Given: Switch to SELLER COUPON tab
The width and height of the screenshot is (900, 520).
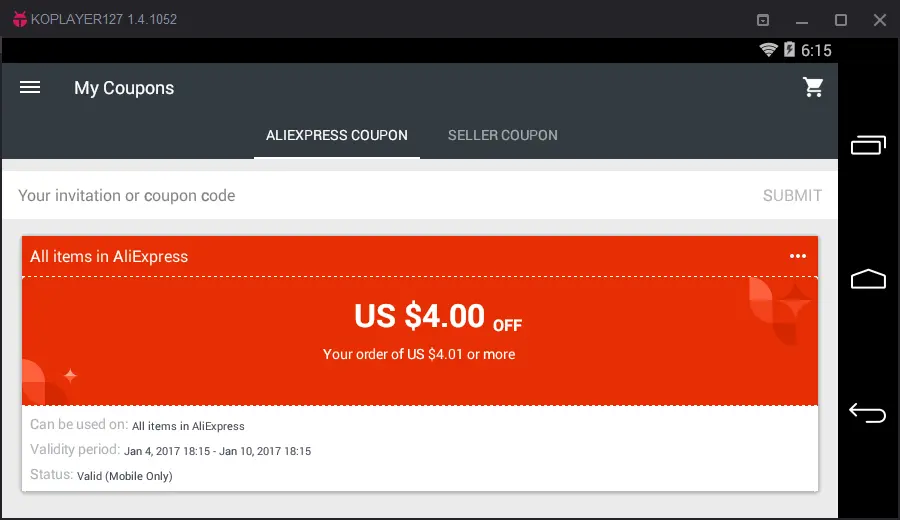Looking at the screenshot, I should click(x=503, y=135).
